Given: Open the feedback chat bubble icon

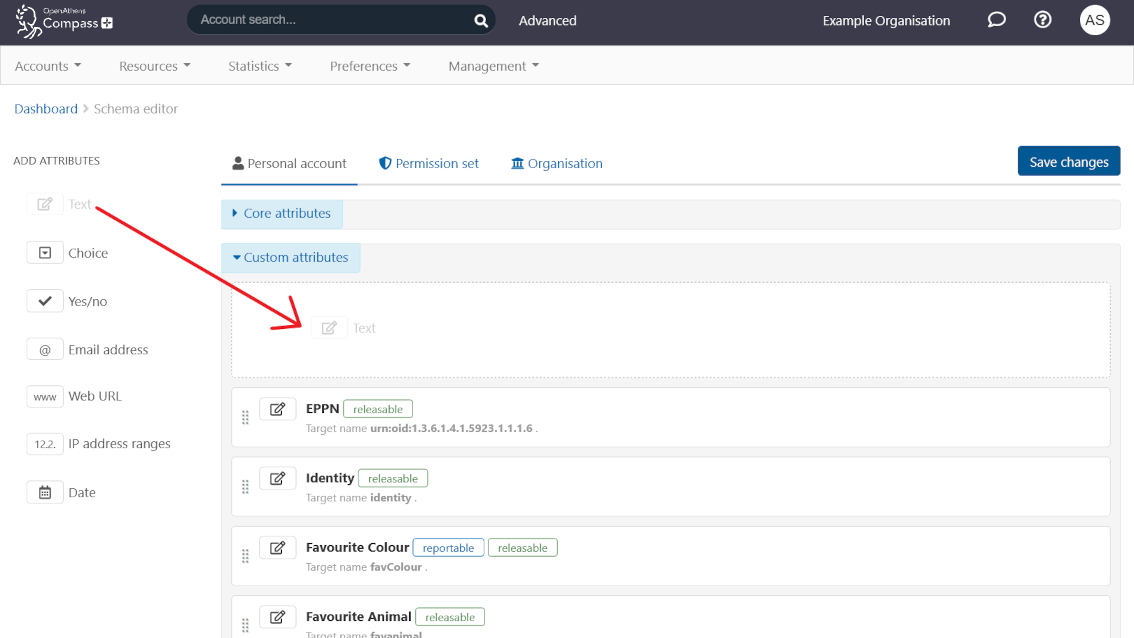Looking at the screenshot, I should [x=996, y=20].
